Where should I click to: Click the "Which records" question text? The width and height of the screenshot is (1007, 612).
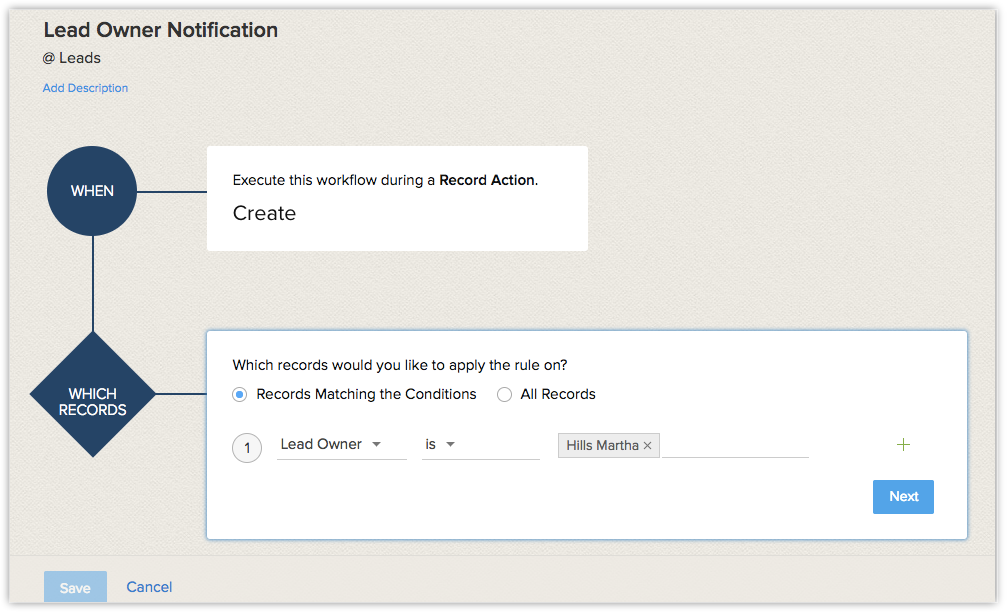(x=407, y=365)
